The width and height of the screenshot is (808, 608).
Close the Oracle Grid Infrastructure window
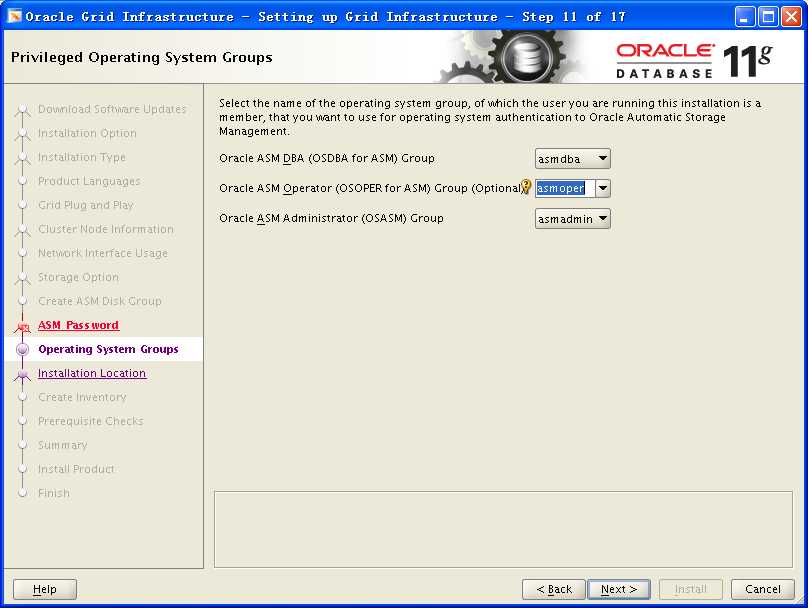click(x=791, y=17)
